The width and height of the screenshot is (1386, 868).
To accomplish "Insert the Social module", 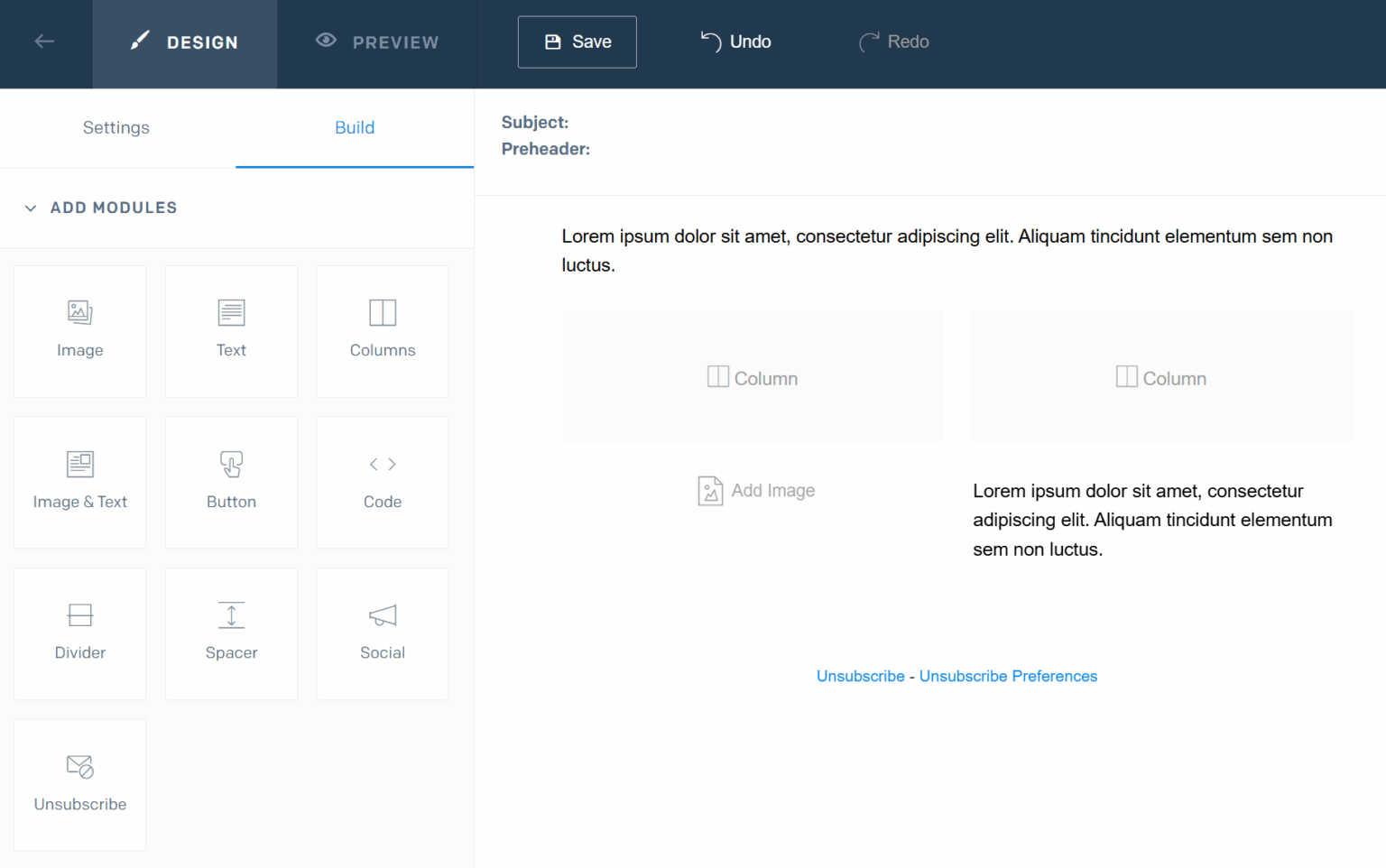I will (382, 633).
